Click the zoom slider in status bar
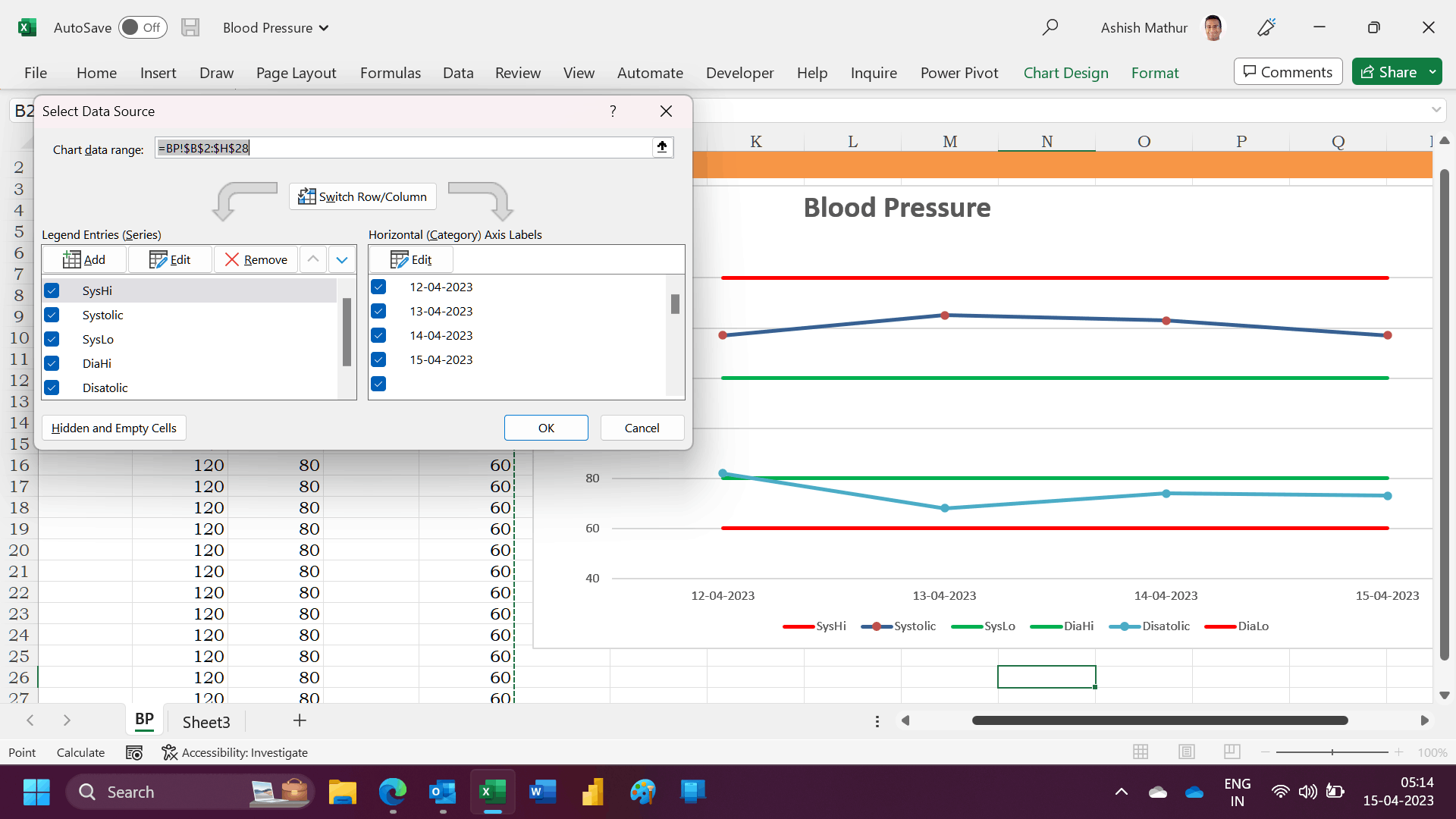 point(1332,752)
